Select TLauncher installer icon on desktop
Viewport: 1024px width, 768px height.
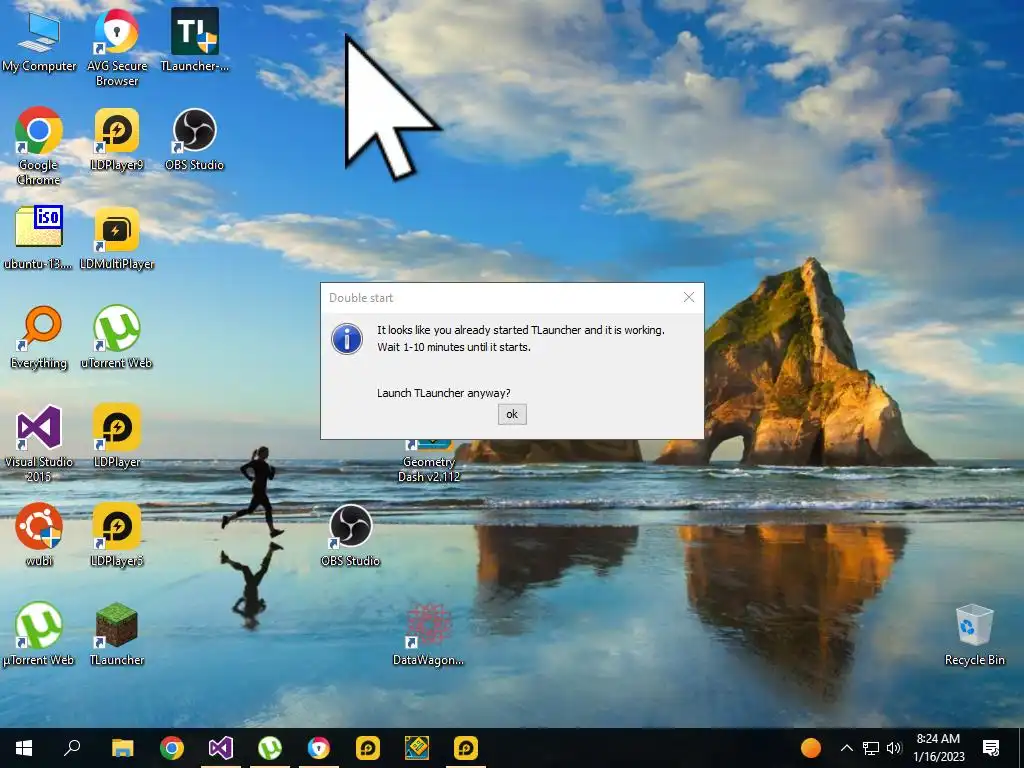tap(195, 40)
